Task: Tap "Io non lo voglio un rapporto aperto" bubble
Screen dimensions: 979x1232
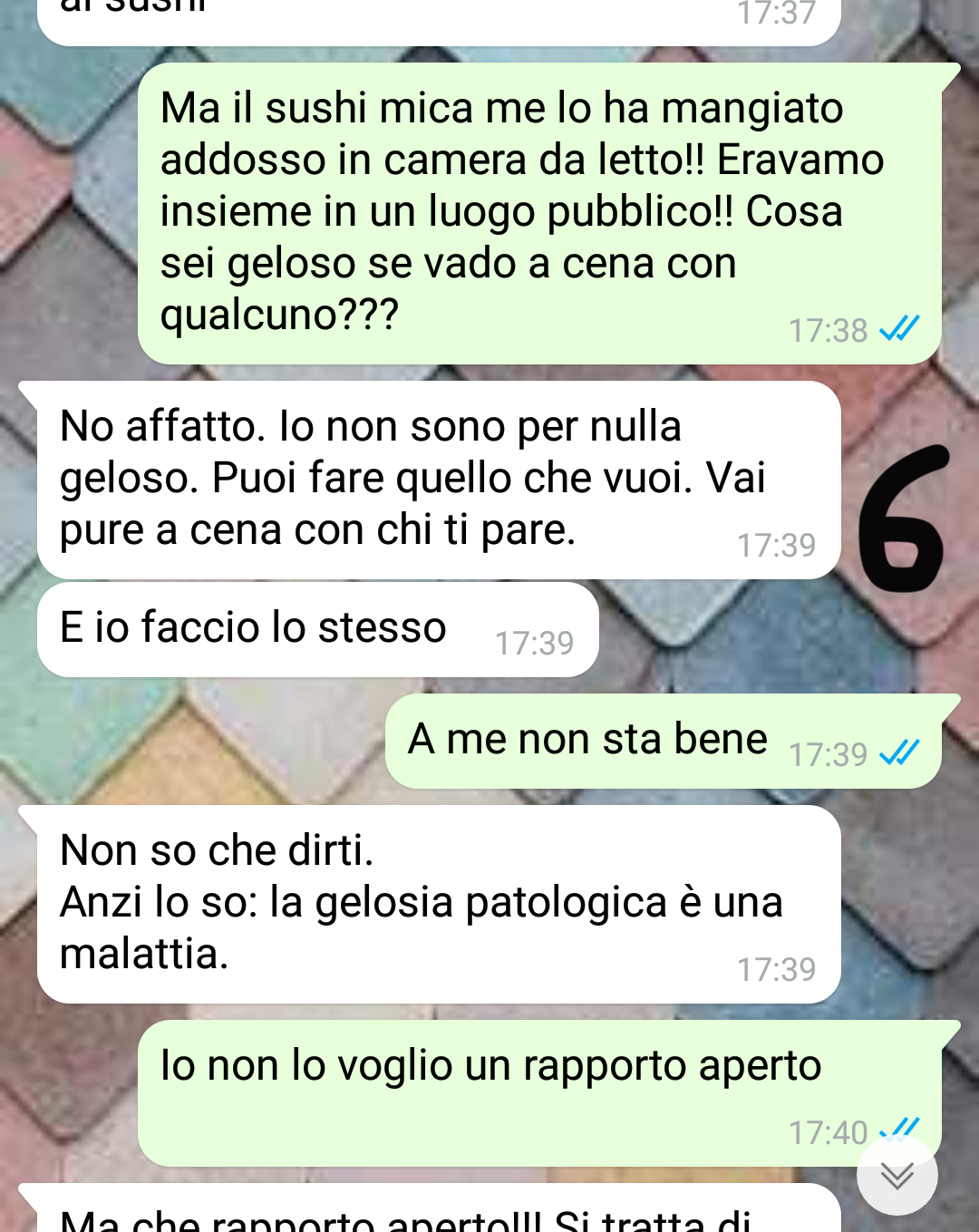Action: point(539,1093)
